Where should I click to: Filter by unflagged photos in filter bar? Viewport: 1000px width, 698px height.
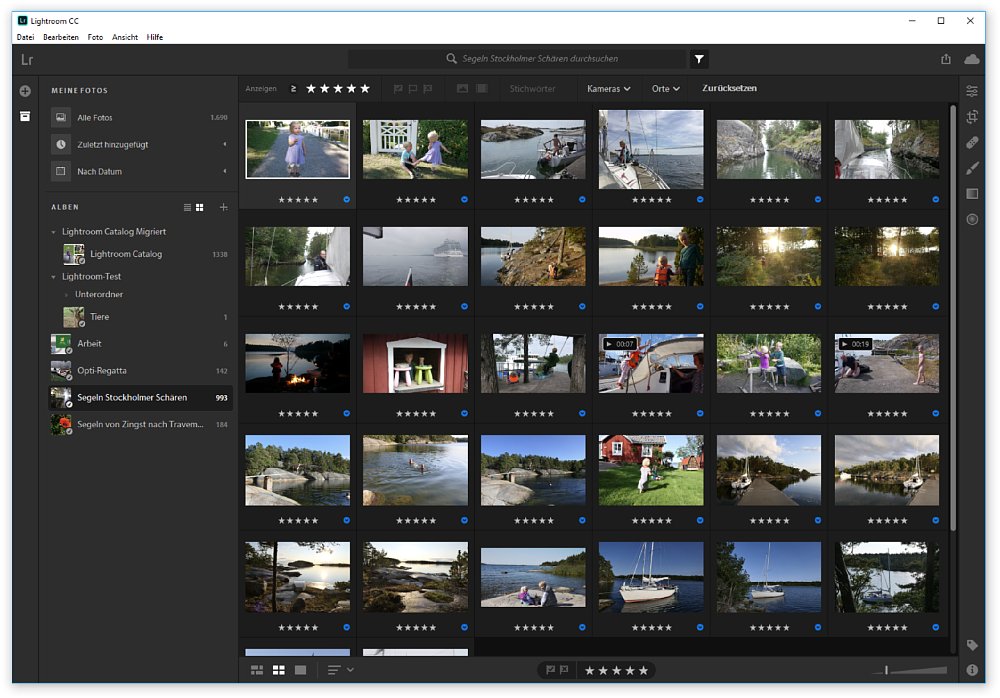click(x=413, y=89)
